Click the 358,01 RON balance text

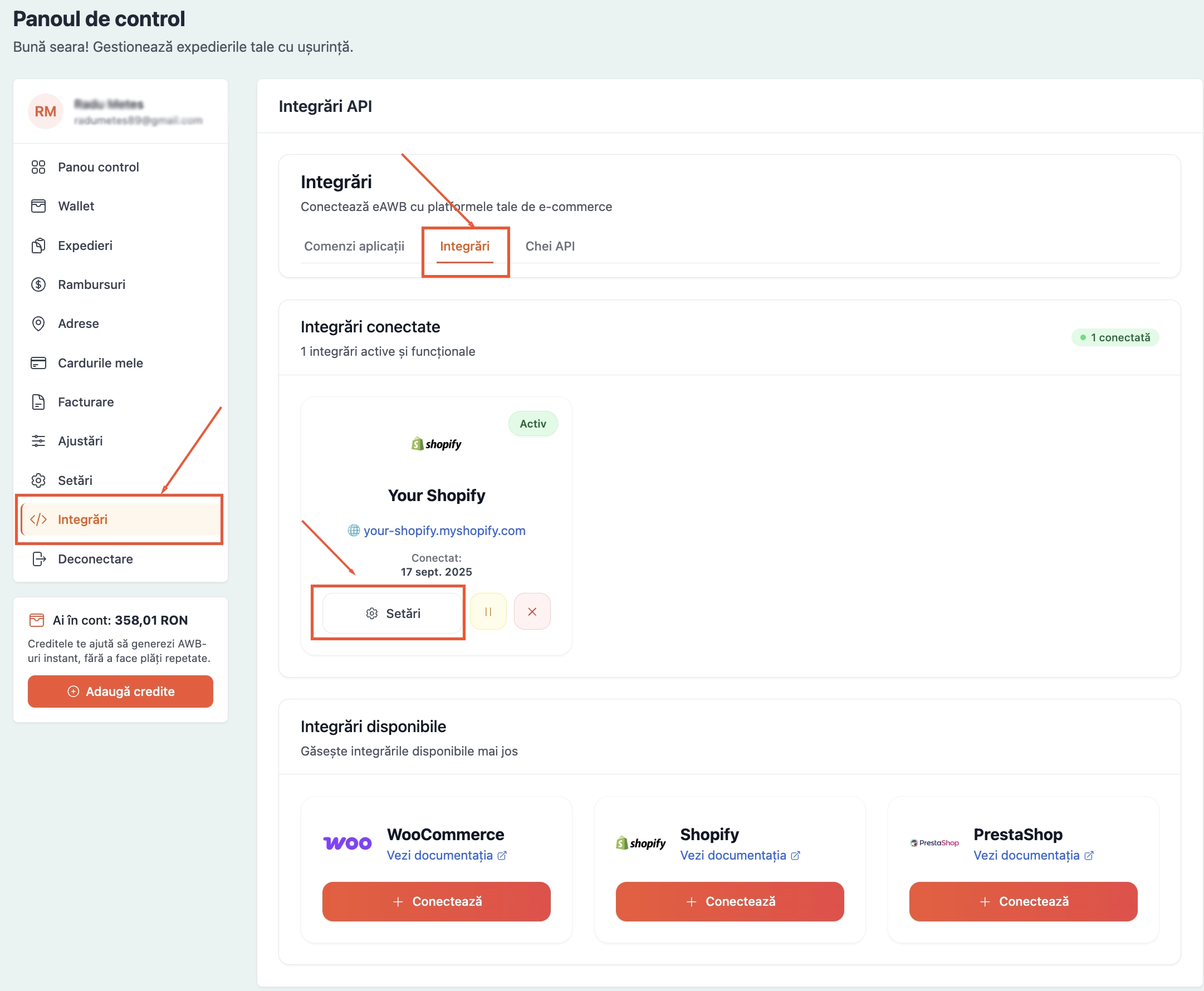pos(151,621)
